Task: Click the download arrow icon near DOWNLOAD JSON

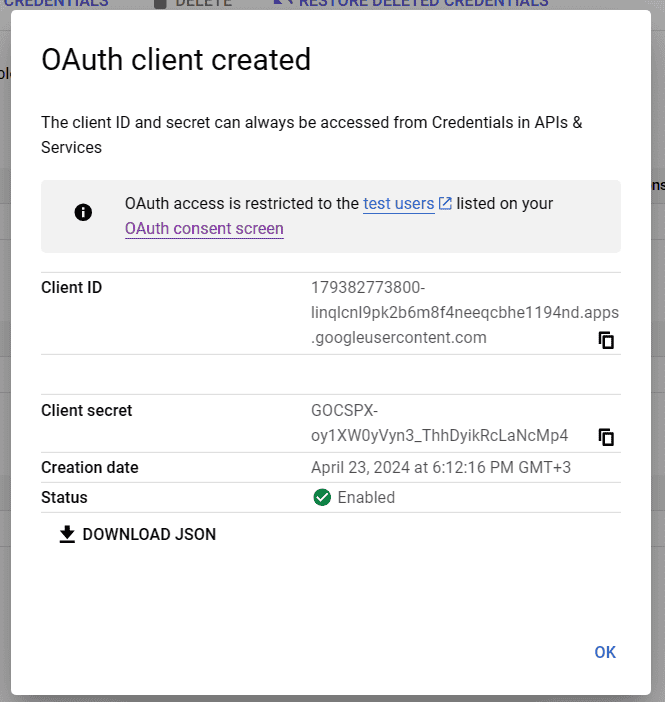Action: 67,535
